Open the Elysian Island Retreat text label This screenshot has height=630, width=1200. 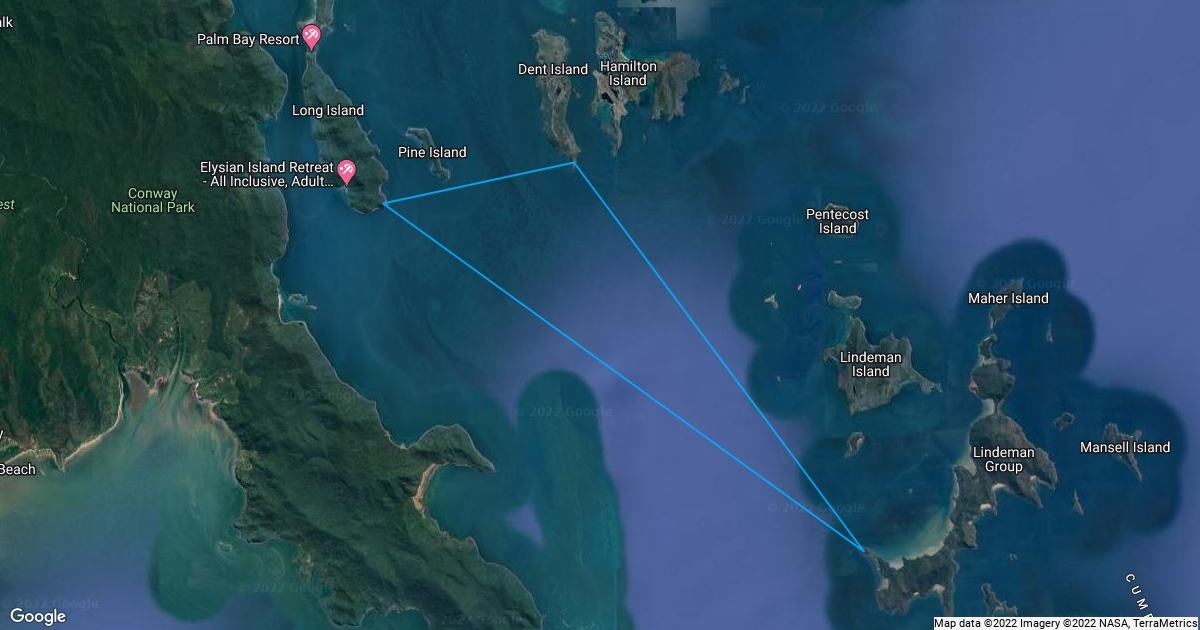pos(267,174)
